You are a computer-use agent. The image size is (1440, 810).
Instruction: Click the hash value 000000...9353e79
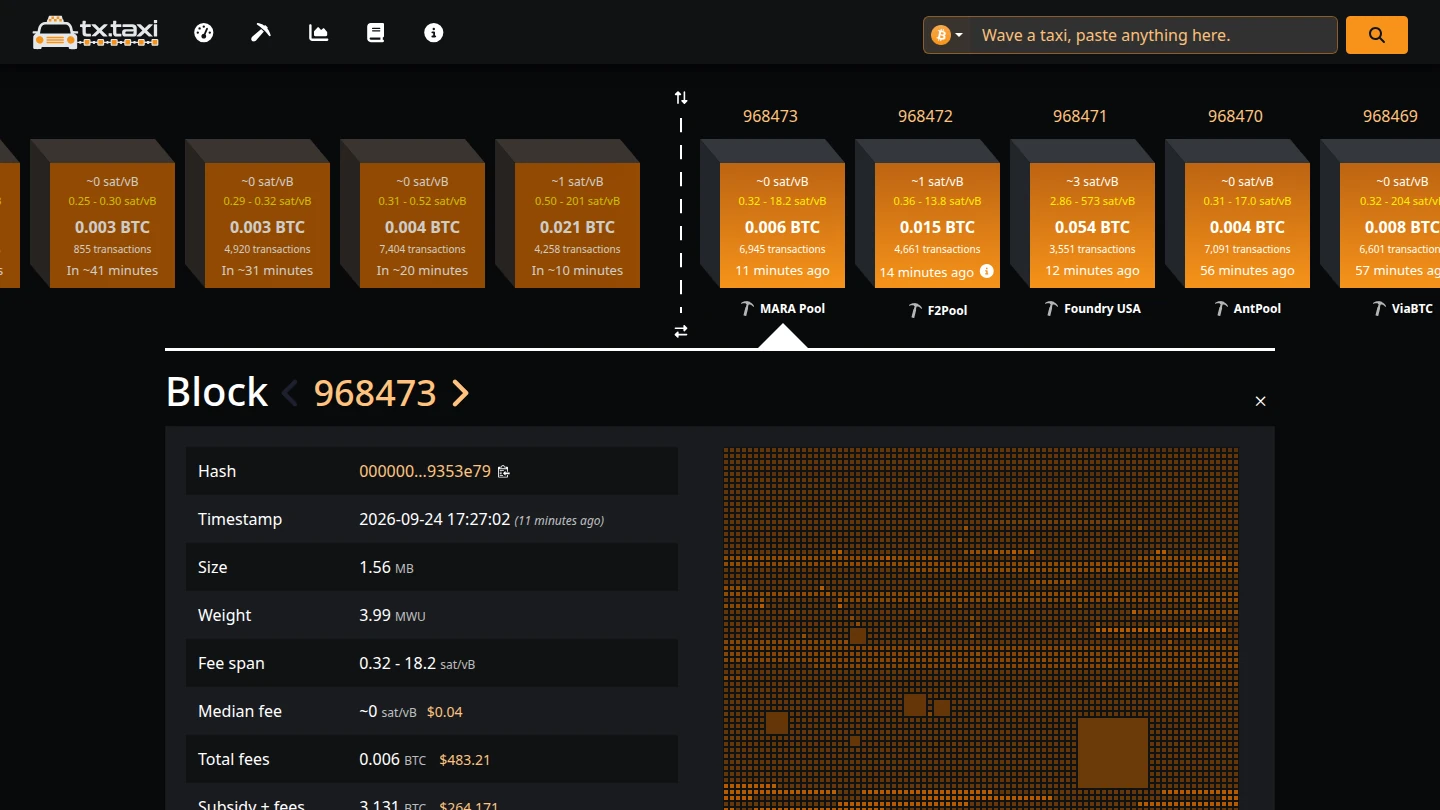pyautogui.click(x=425, y=471)
